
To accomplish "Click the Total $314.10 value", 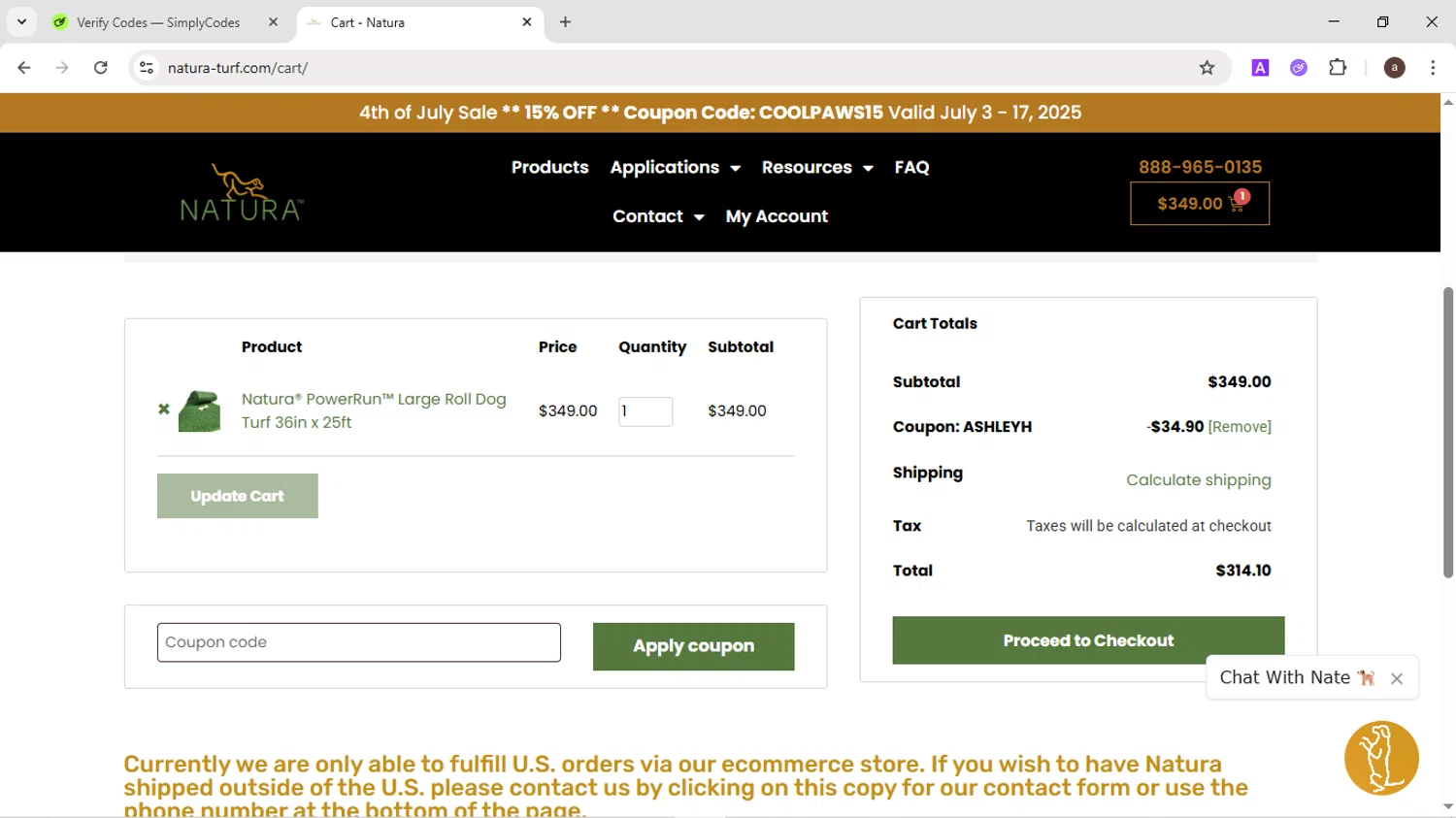I will click(1243, 571).
